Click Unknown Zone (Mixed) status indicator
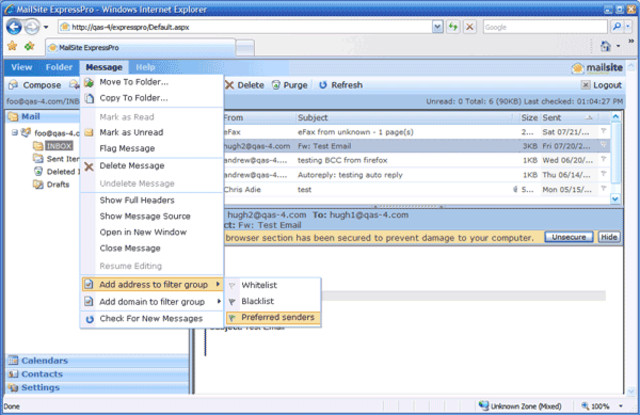 520,406
